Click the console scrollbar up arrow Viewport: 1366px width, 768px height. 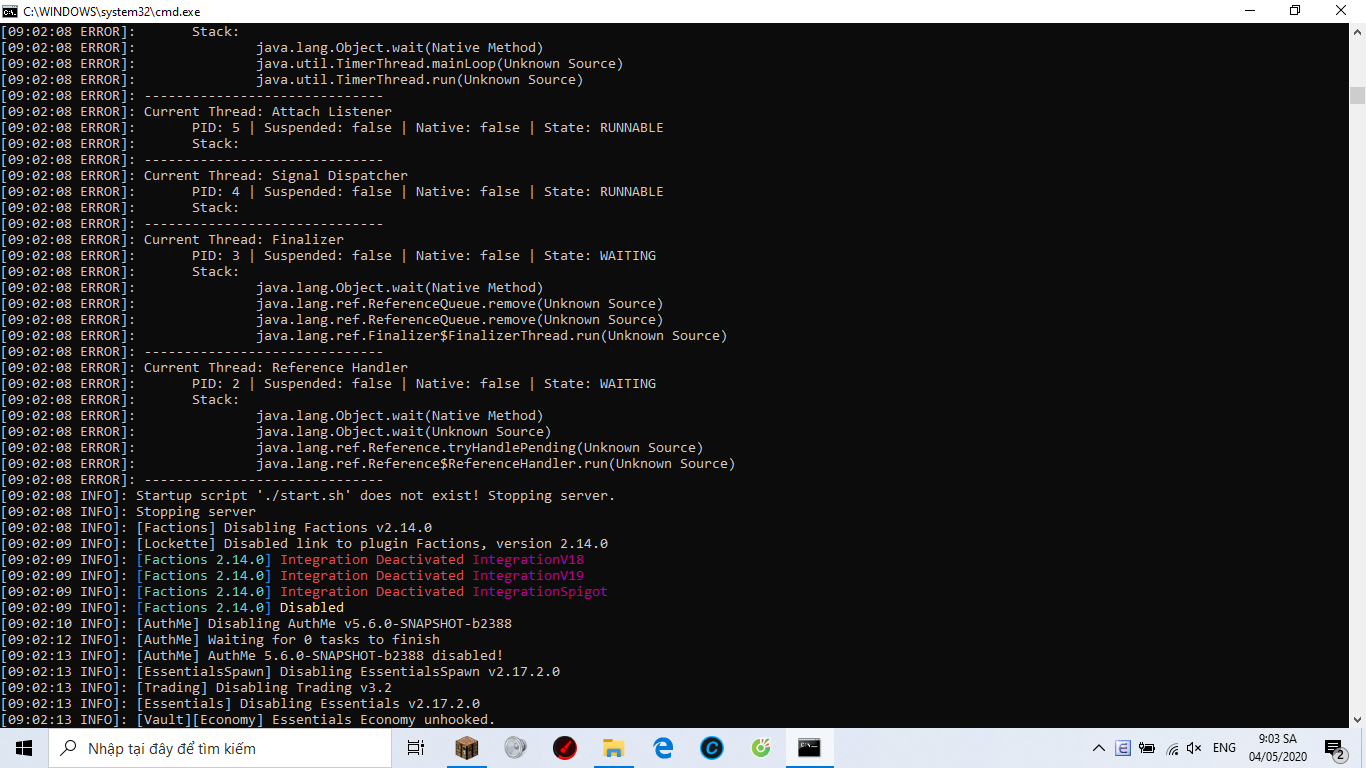point(1357,32)
